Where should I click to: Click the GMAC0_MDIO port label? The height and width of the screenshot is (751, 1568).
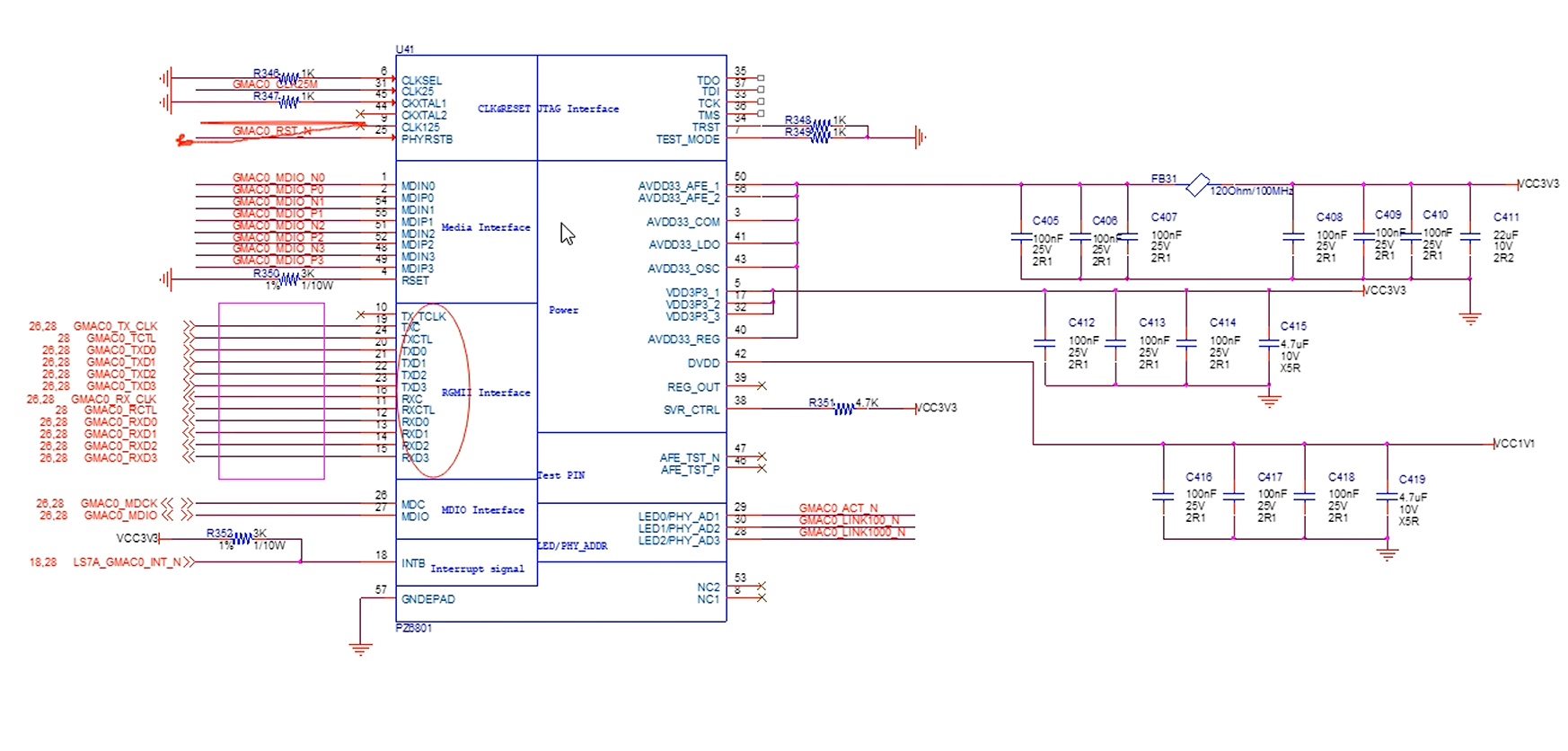click(120, 516)
